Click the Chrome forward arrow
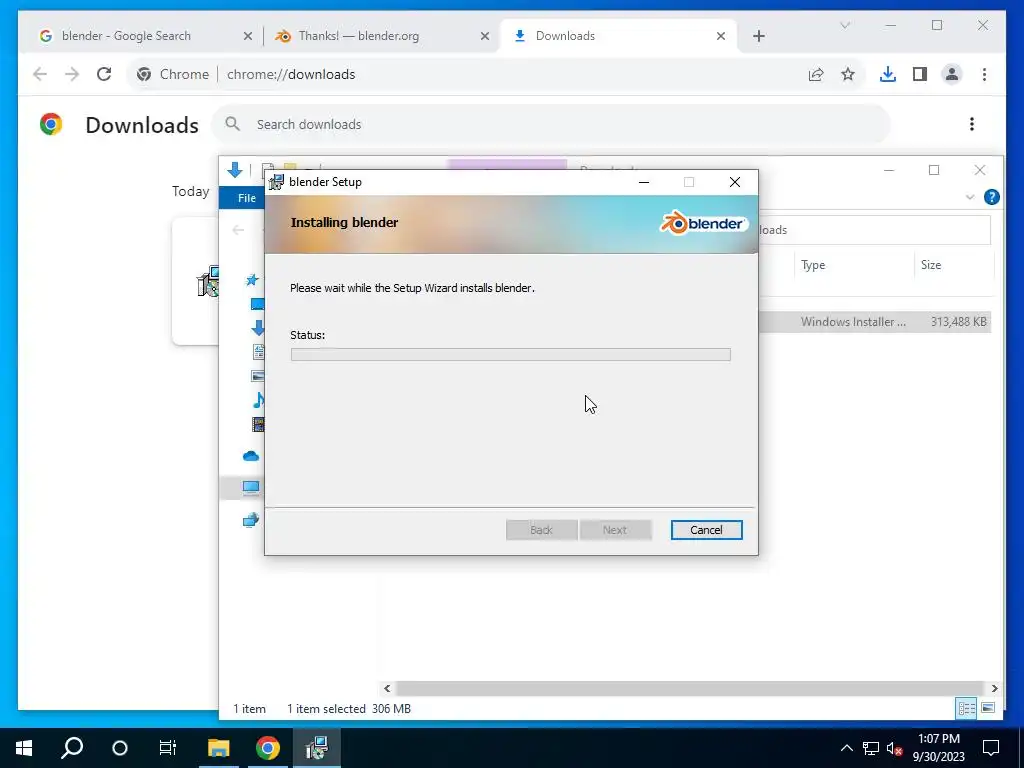 pos(72,74)
